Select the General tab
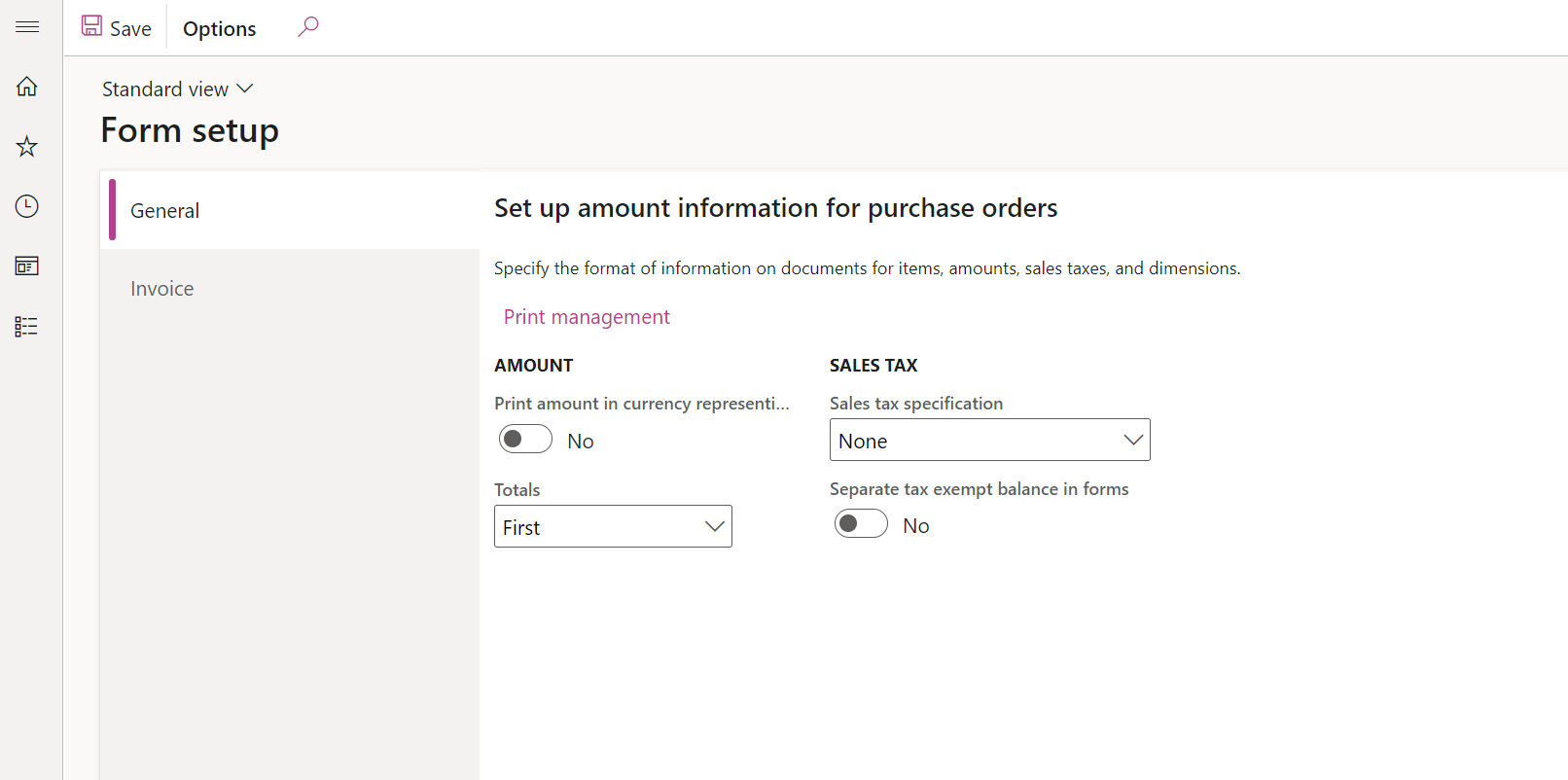The width and height of the screenshot is (1568, 780). point(165,211)
